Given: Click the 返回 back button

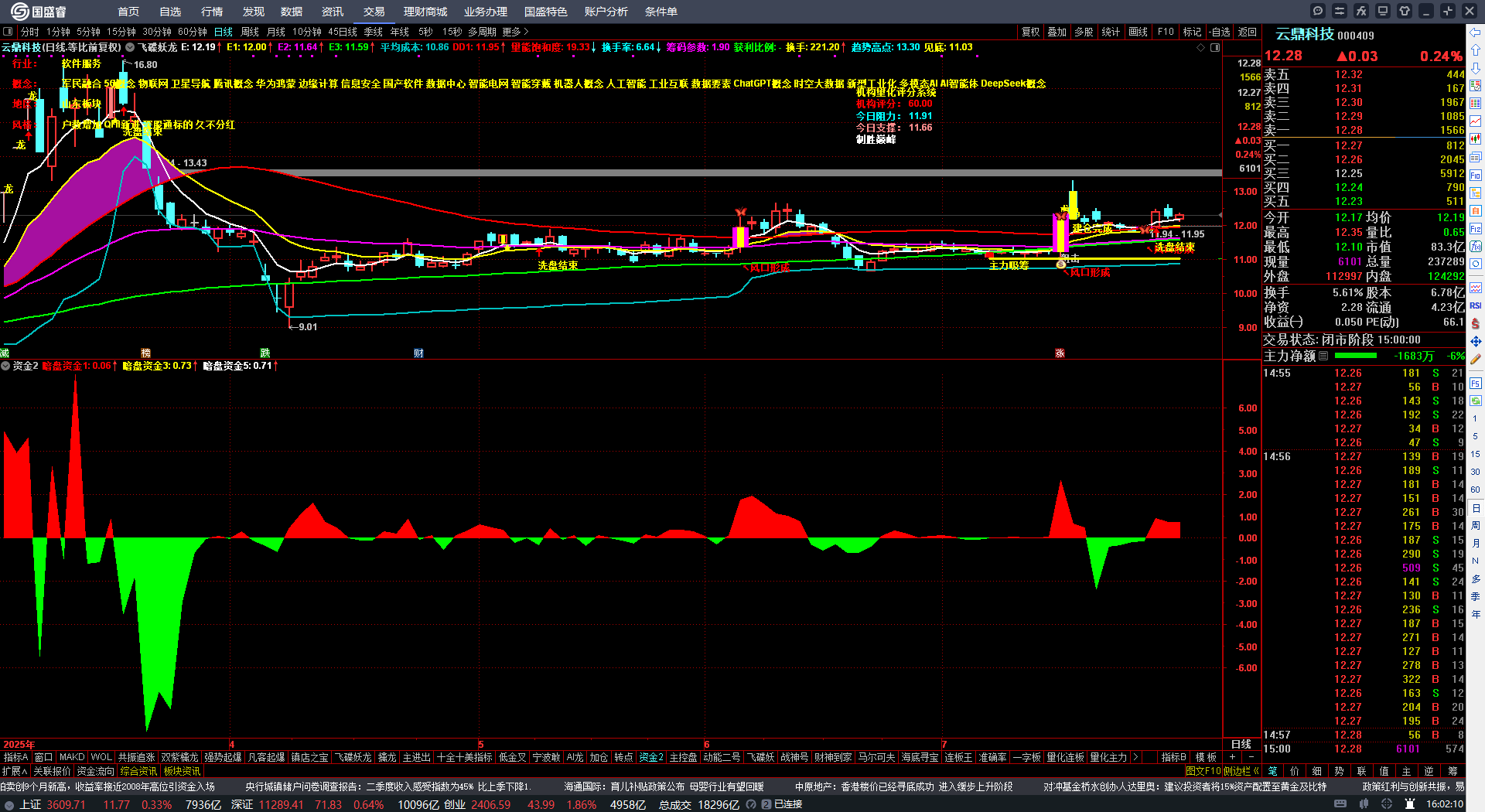Looking at the screenshot, I should (x=1248, y=32).
